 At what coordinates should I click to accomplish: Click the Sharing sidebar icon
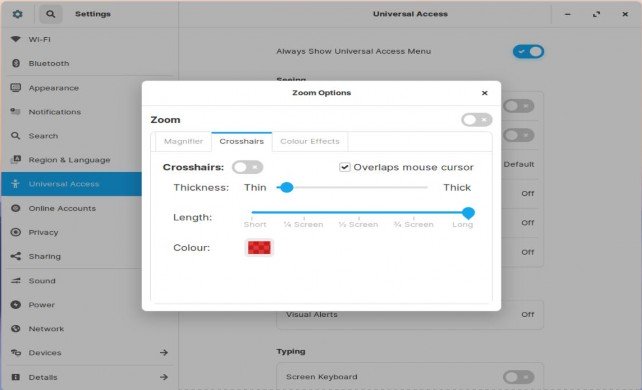click(x=16, y=256)
